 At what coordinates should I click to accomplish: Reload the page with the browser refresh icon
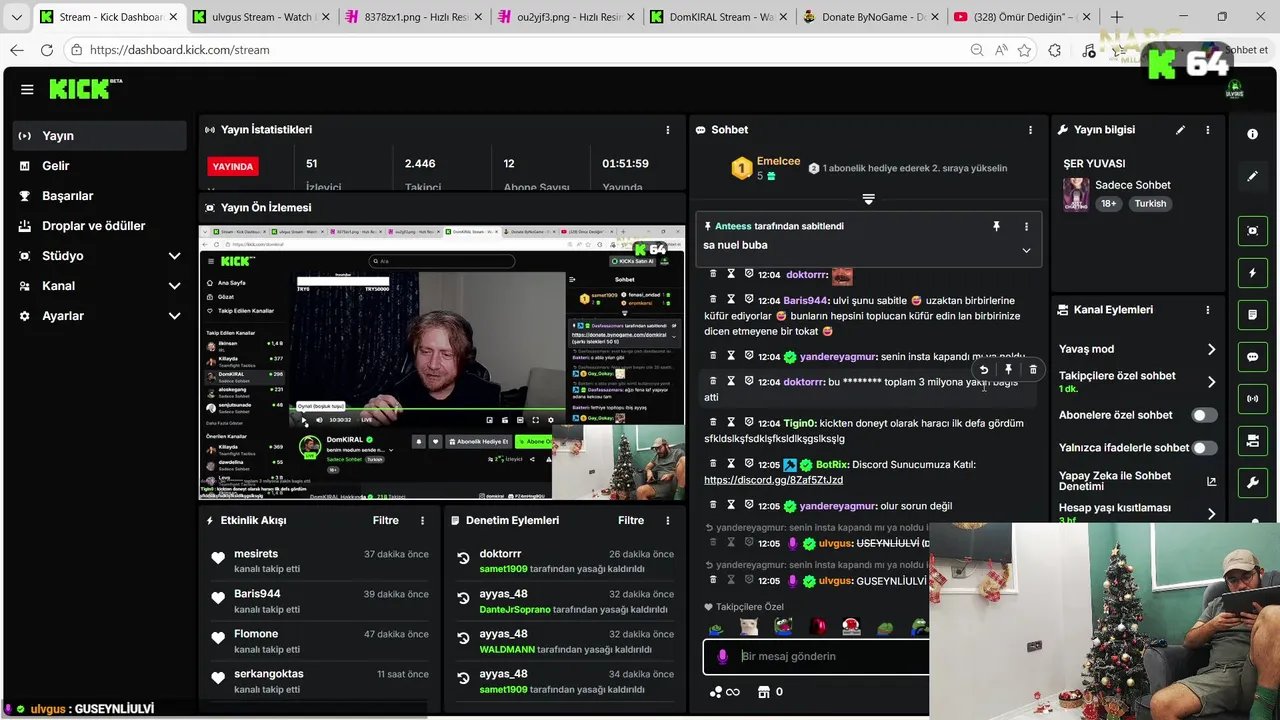tap(47, 50)
